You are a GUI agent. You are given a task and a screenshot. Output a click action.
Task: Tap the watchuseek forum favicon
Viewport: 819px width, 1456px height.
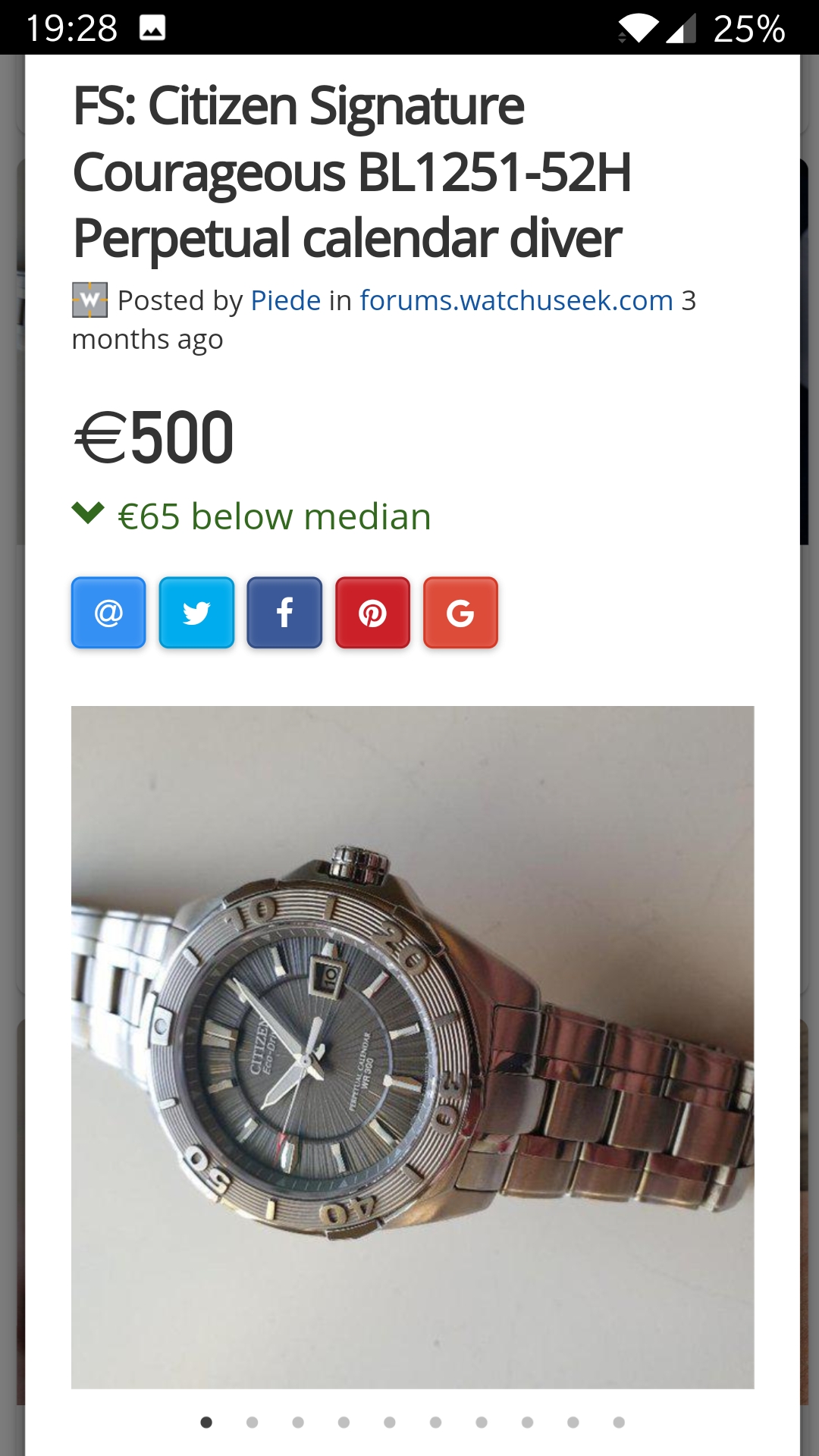tap(89, 300)
